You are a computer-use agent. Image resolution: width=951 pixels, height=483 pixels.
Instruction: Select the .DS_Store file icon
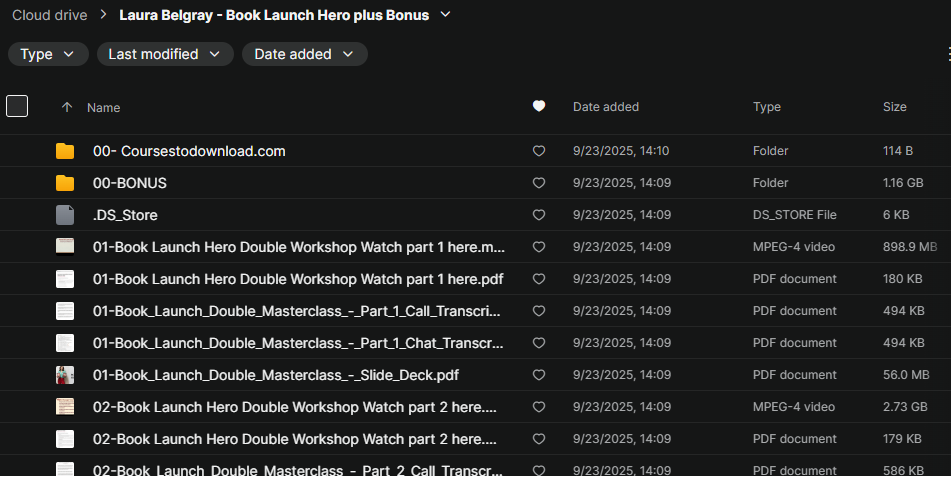(x=65, y=215)
